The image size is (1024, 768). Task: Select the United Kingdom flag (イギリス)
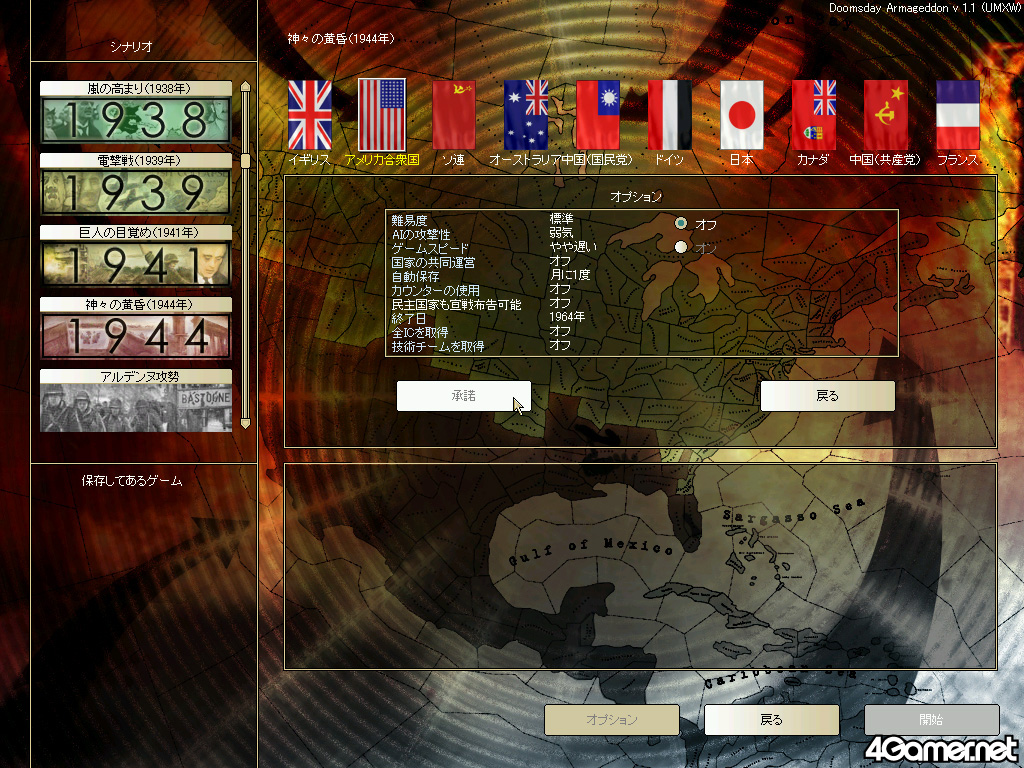(310, 116)
